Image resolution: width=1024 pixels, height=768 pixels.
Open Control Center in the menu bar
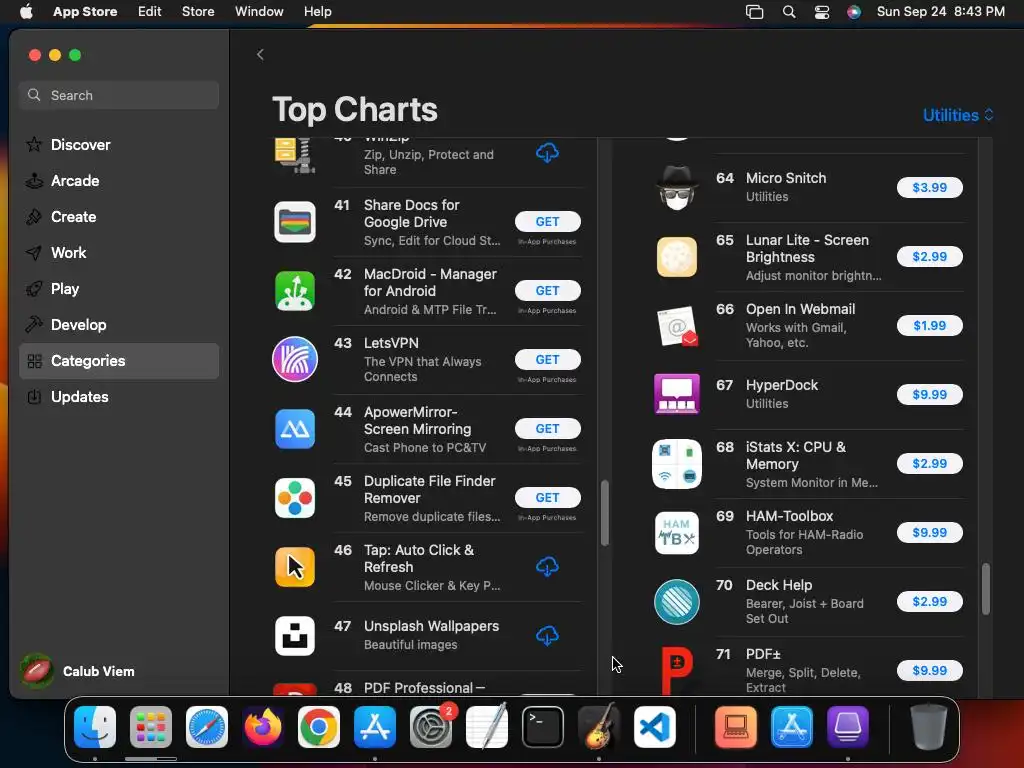click(822, 12)
